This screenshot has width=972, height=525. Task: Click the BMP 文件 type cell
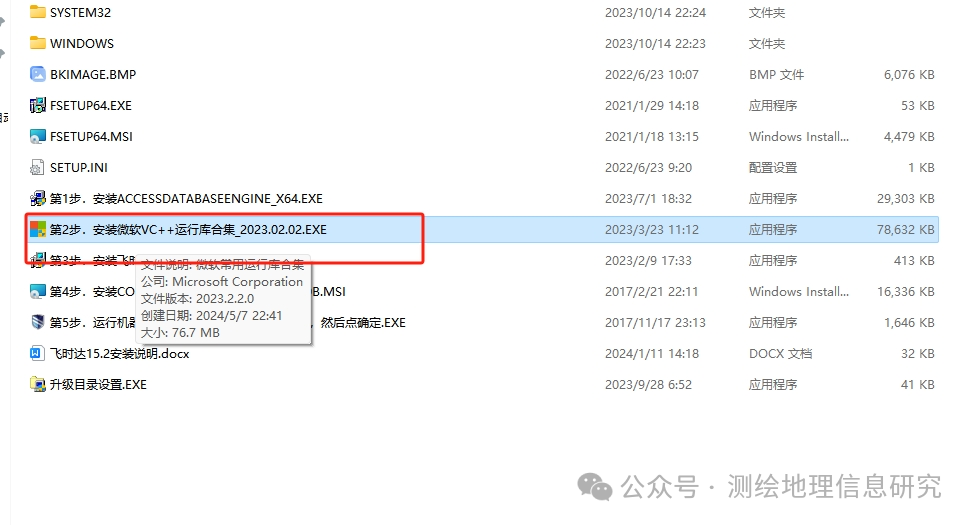(776, 74)
